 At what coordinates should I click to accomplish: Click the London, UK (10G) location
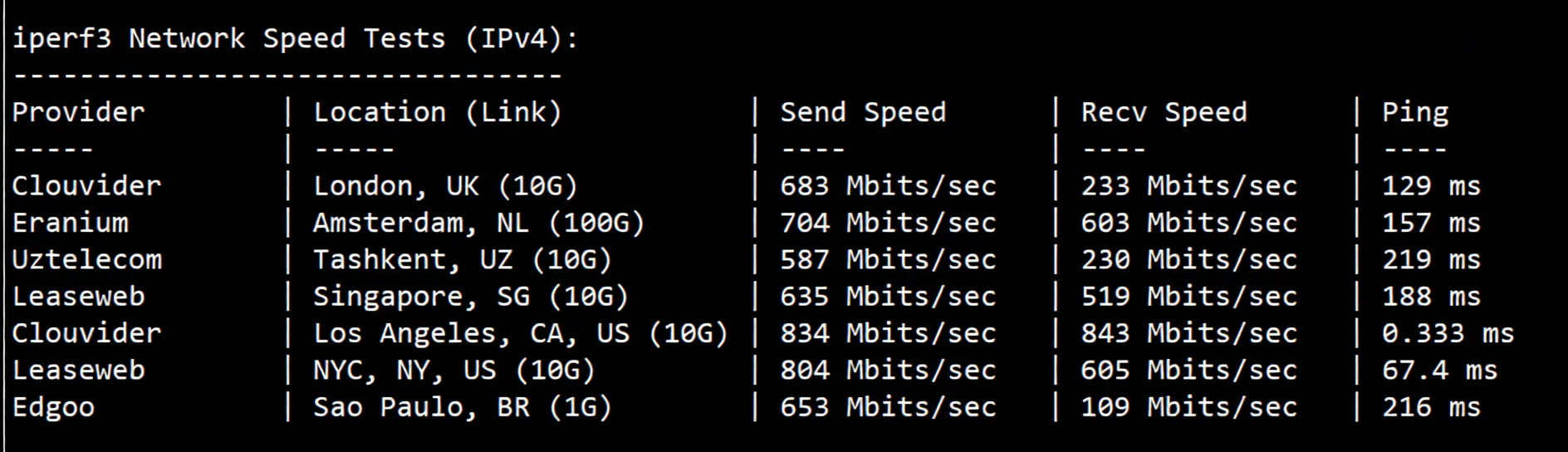[445, 186]
